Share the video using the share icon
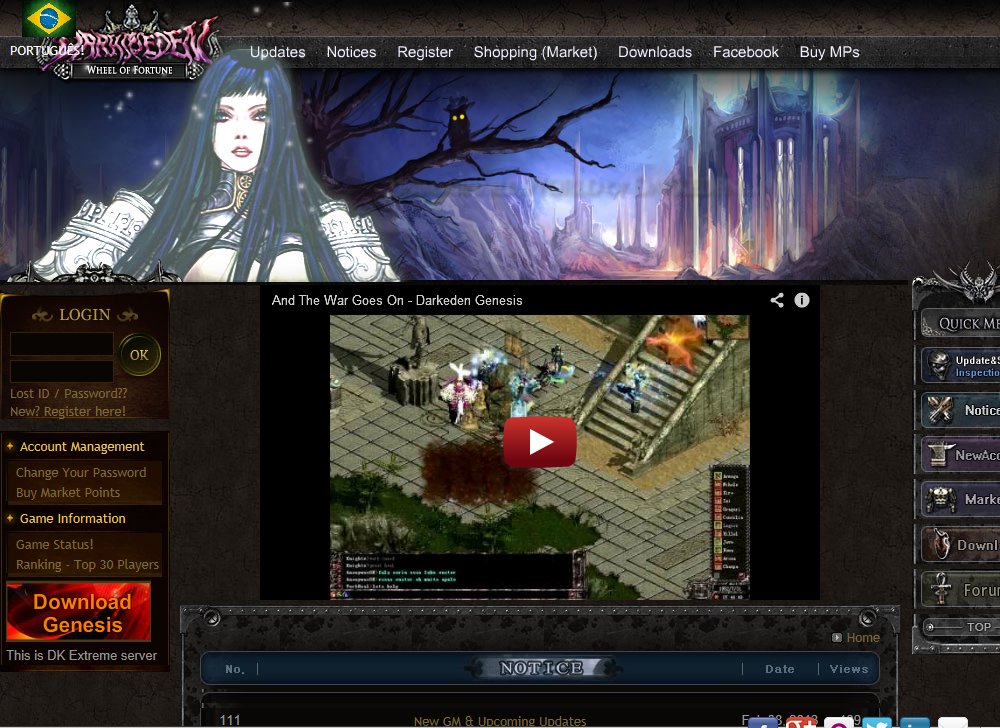 777,300
